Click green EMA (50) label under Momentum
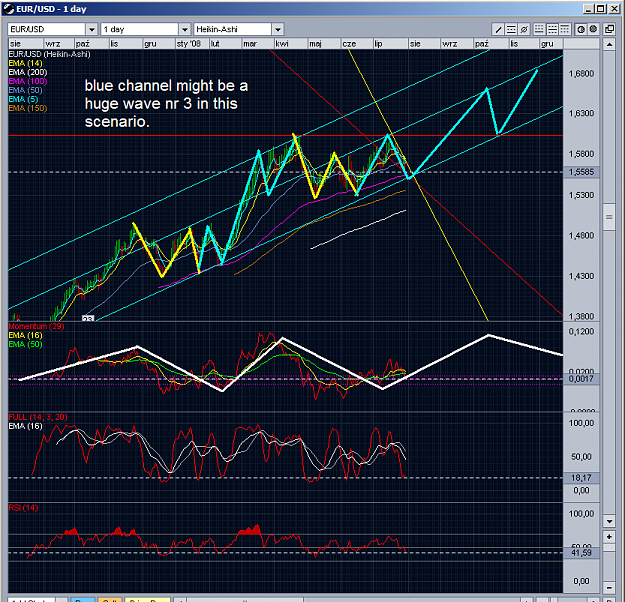 (x=25, y=344)
